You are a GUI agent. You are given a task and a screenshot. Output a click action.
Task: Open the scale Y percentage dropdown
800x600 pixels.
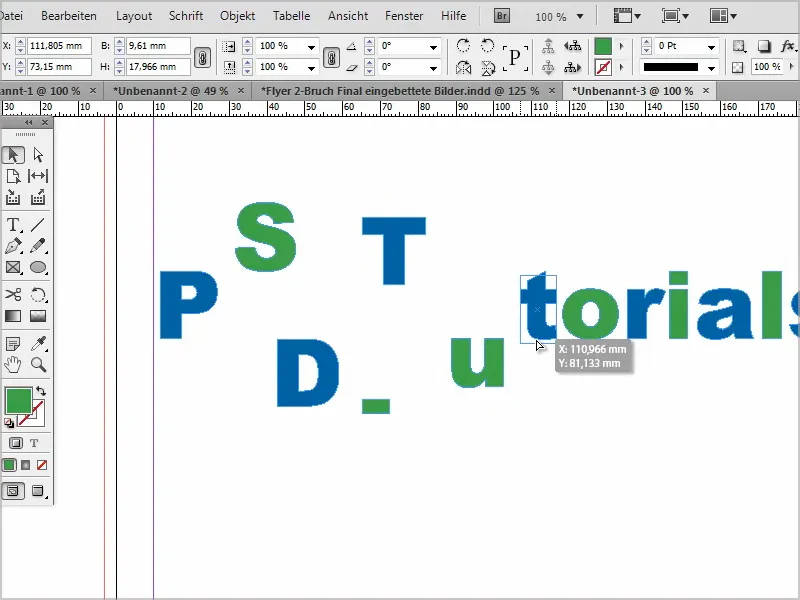(x=311, y=68)
